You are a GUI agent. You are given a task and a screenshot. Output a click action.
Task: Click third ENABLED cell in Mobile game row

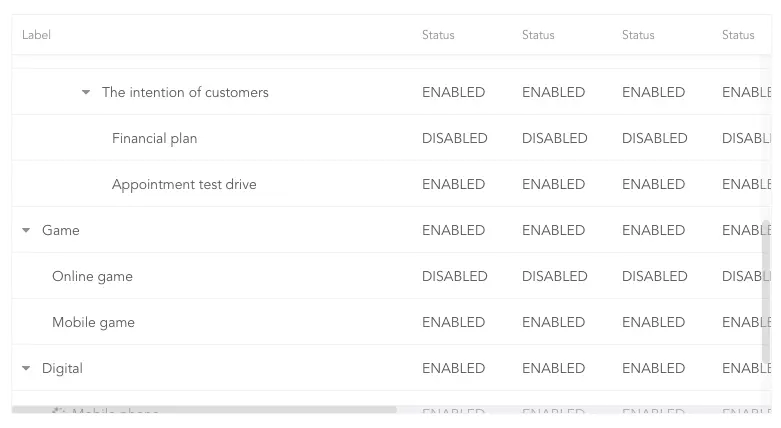coord(653,322)
